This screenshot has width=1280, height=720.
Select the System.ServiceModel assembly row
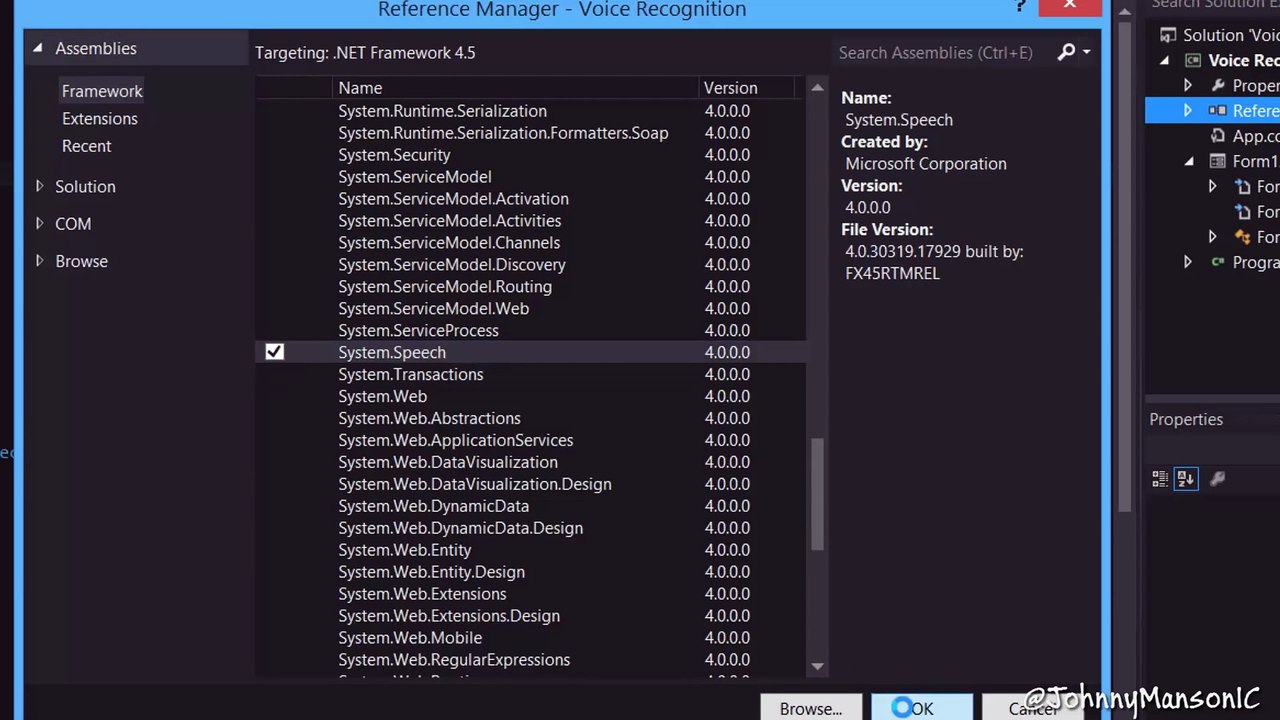click(x=530, y=177)
